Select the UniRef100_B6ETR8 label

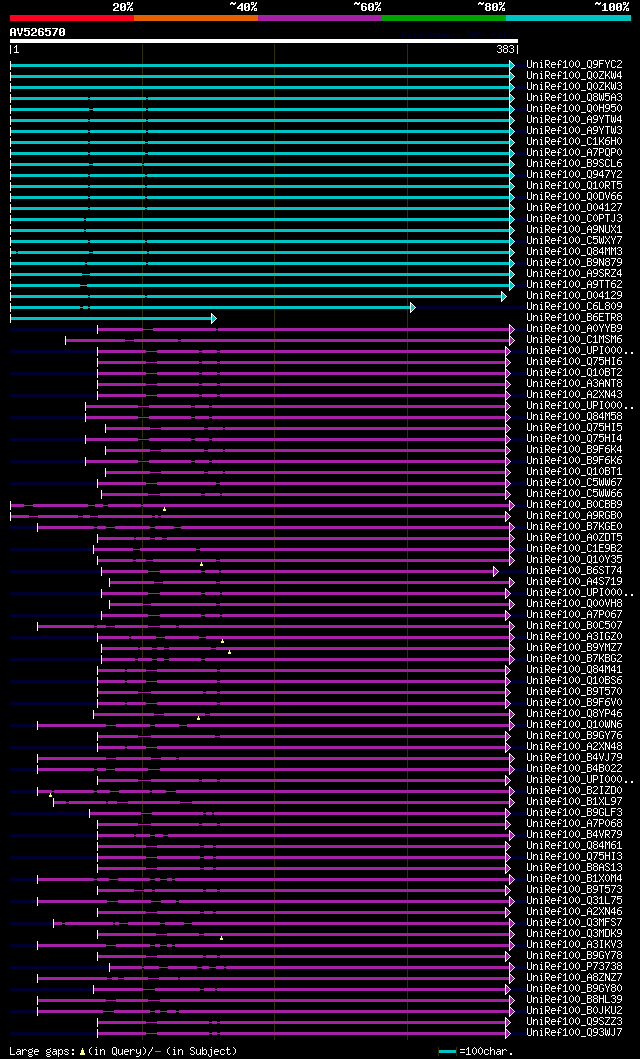click(575, 318)
